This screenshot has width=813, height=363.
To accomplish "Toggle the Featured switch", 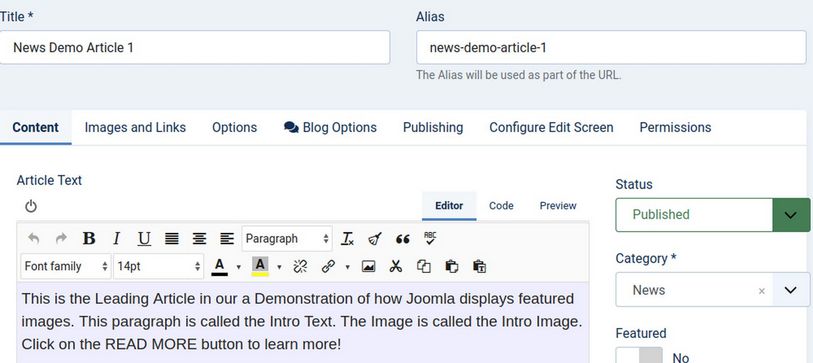I will pos(639,356).
